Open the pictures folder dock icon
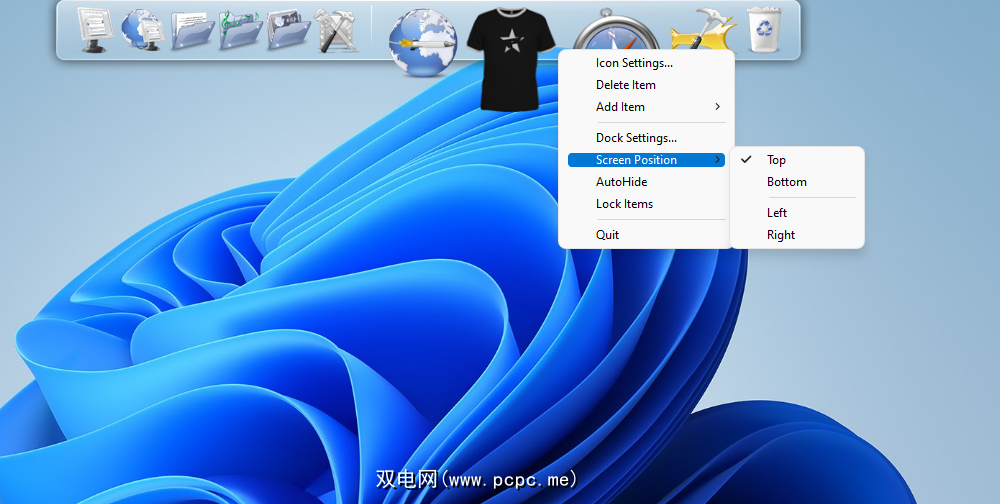Screen dimensions: 1000x504 (x=288, y=29)
